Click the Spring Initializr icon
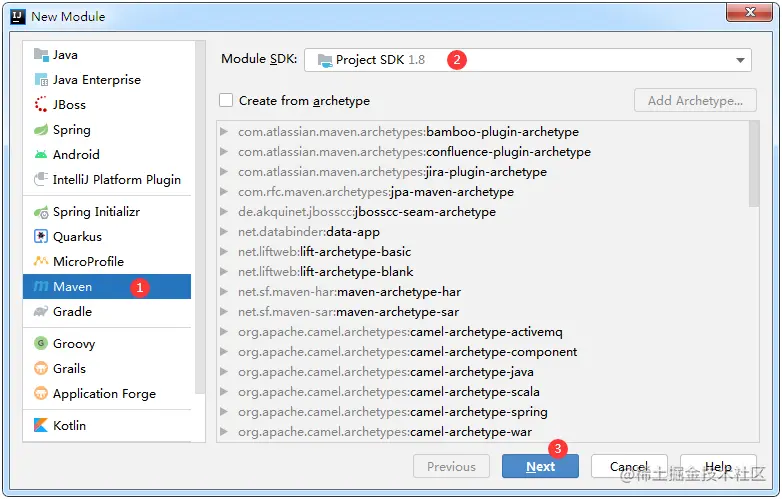Screen dimensions: 782x499 41,212
